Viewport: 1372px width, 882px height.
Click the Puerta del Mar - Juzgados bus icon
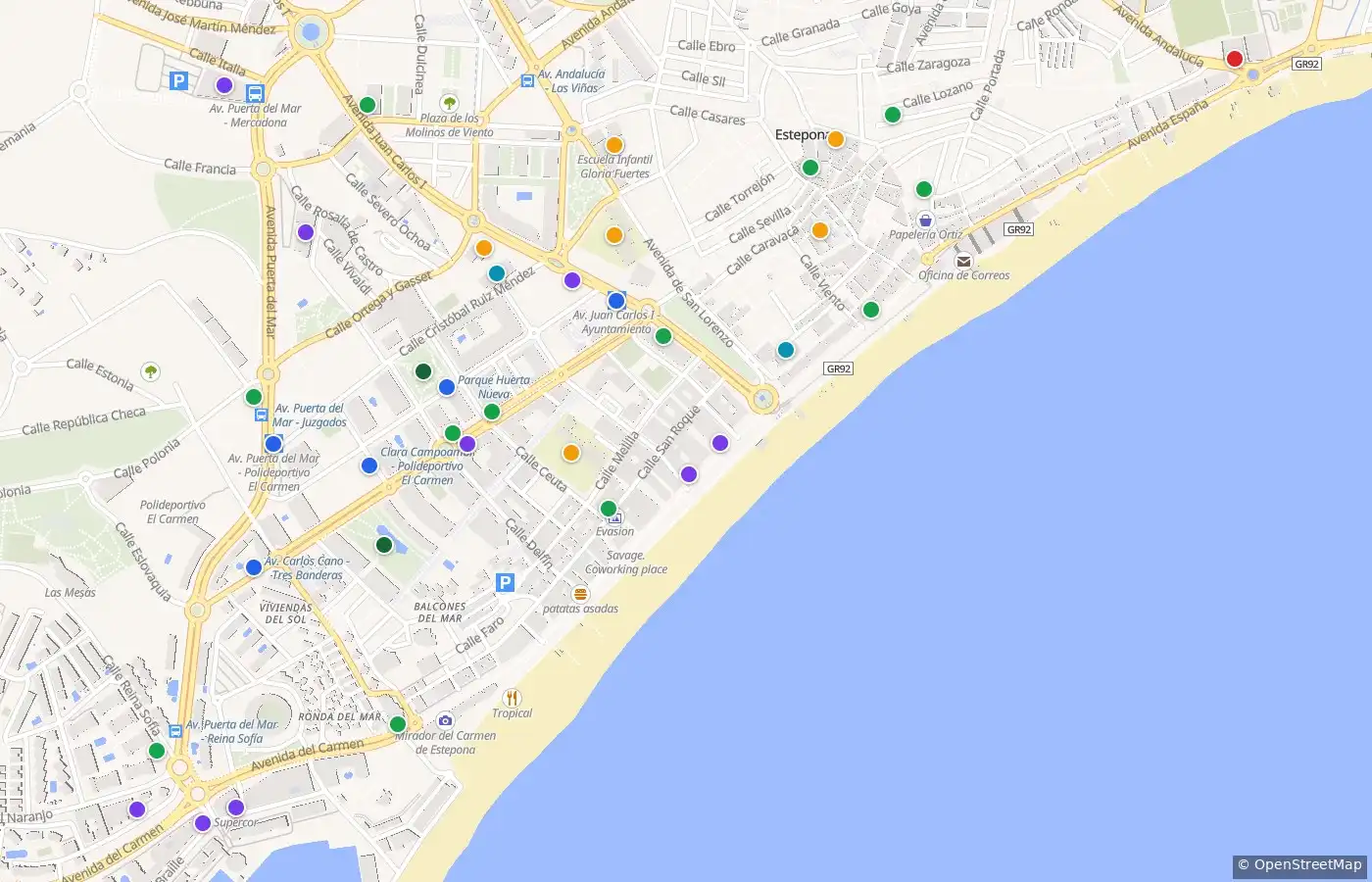(x=262, y=415)
